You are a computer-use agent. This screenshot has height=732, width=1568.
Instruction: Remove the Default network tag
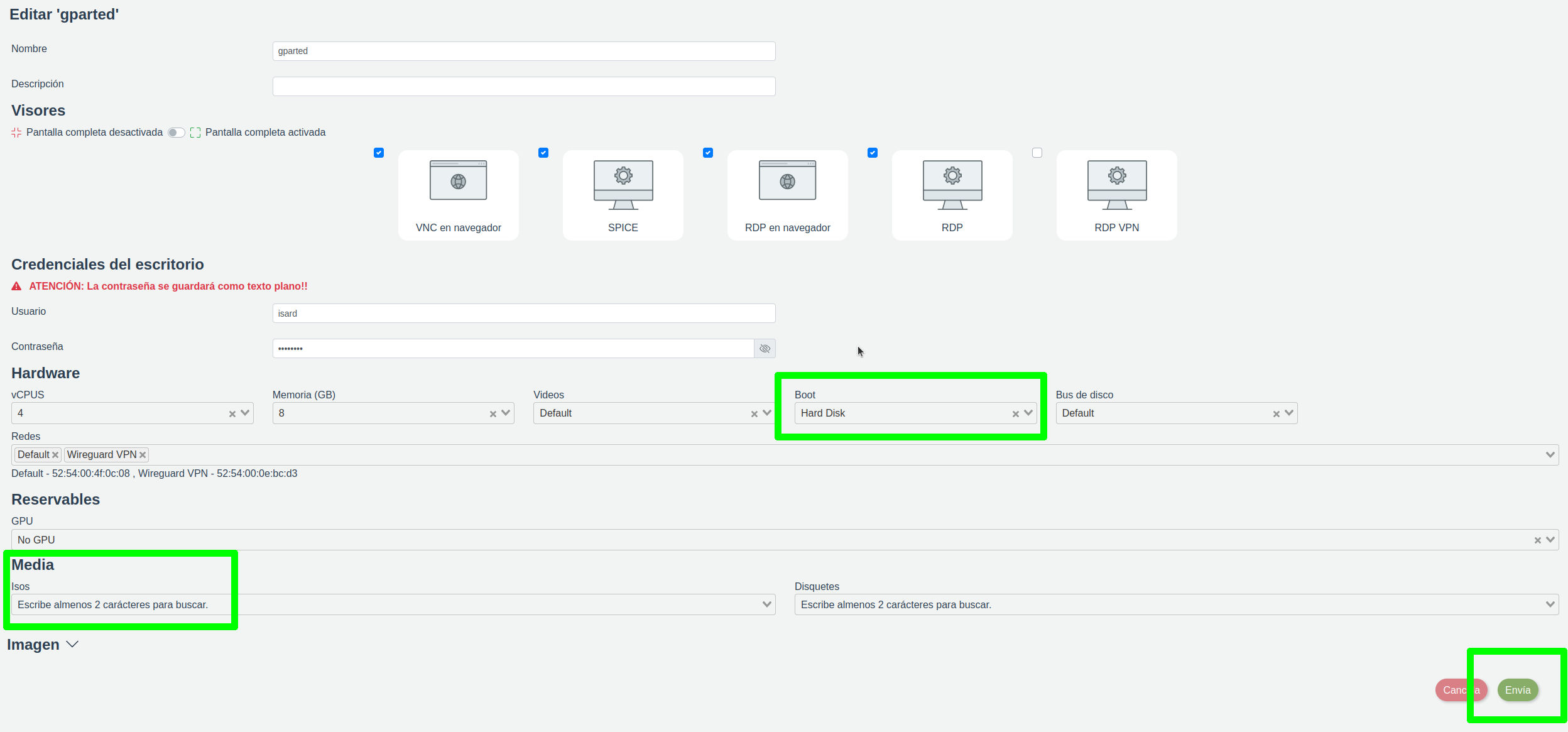click(x=55, y=455)
